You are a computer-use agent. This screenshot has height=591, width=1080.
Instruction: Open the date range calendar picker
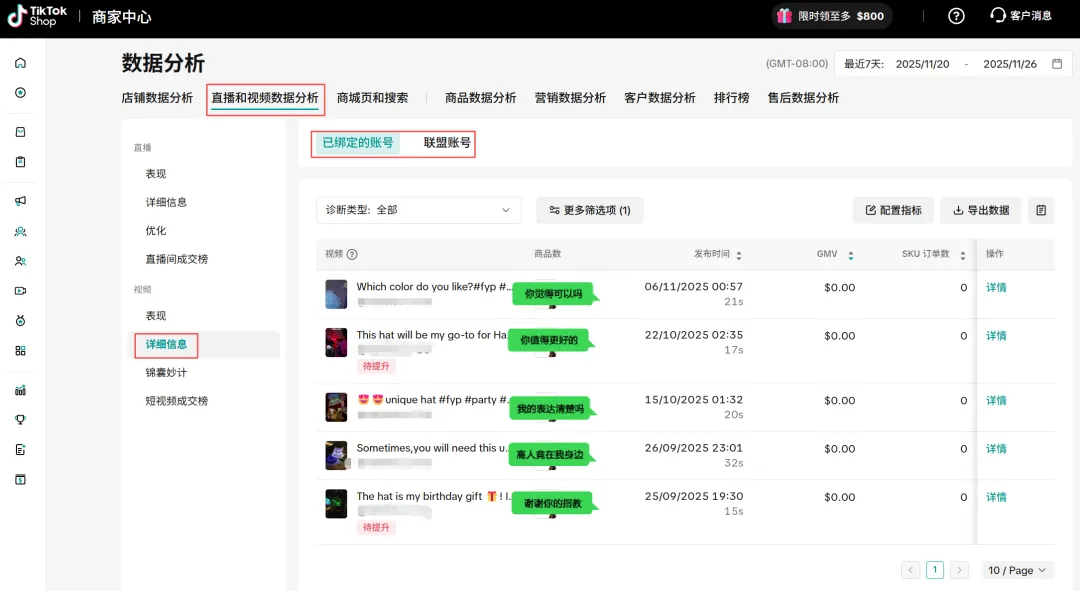click(x=1056, y=64)
